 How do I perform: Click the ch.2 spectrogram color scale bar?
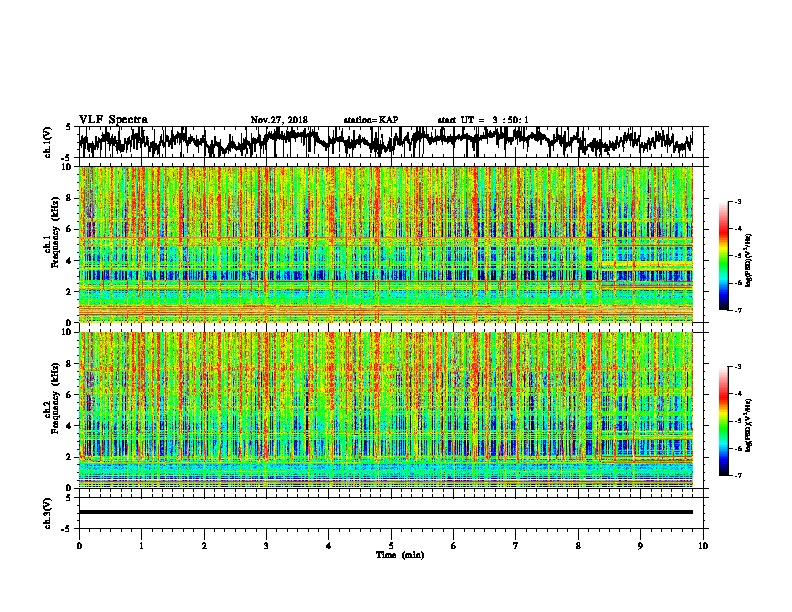click(723, 421)
